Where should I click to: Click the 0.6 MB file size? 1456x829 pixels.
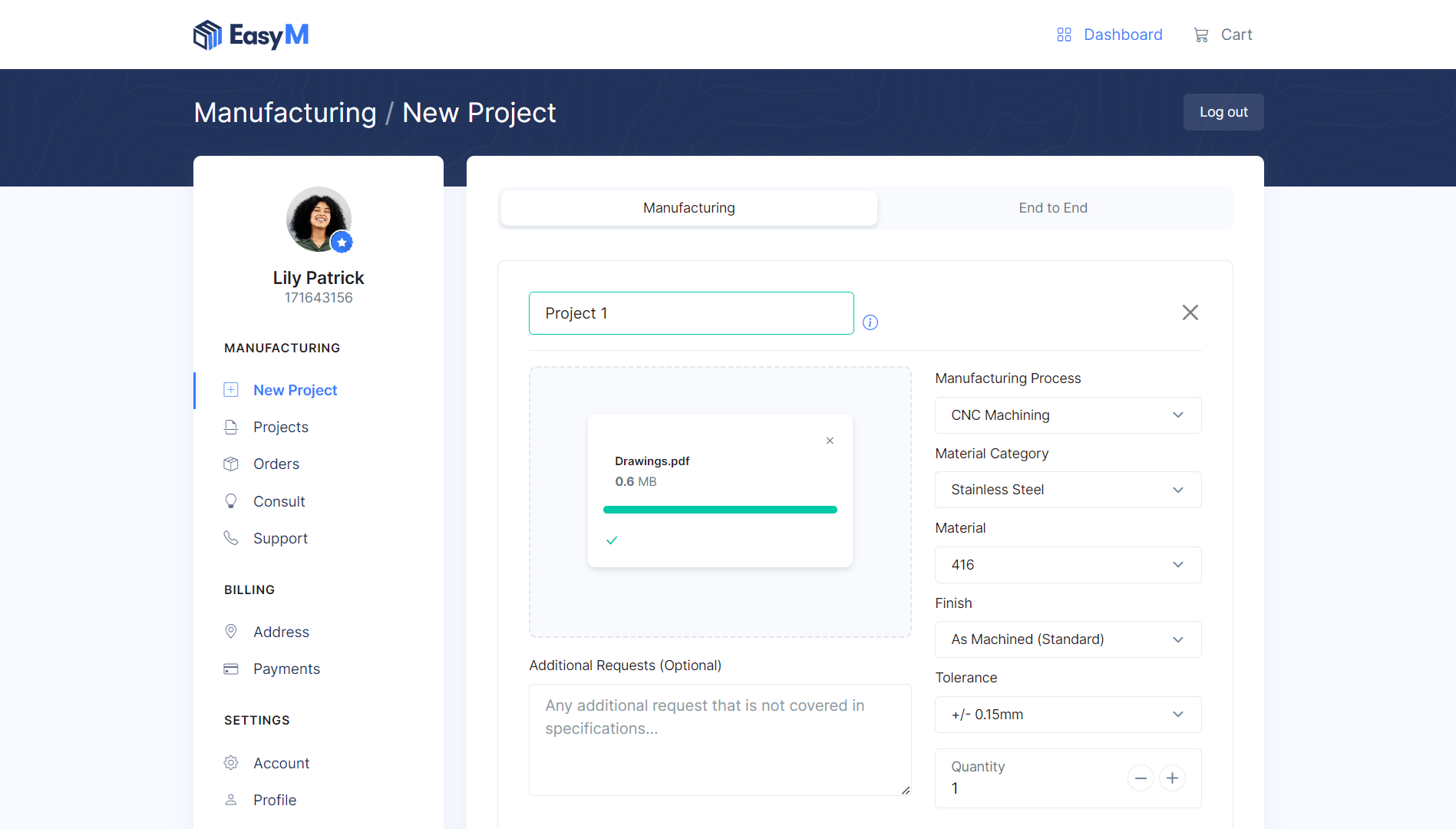pyautogui.click(x=636, y=482)
